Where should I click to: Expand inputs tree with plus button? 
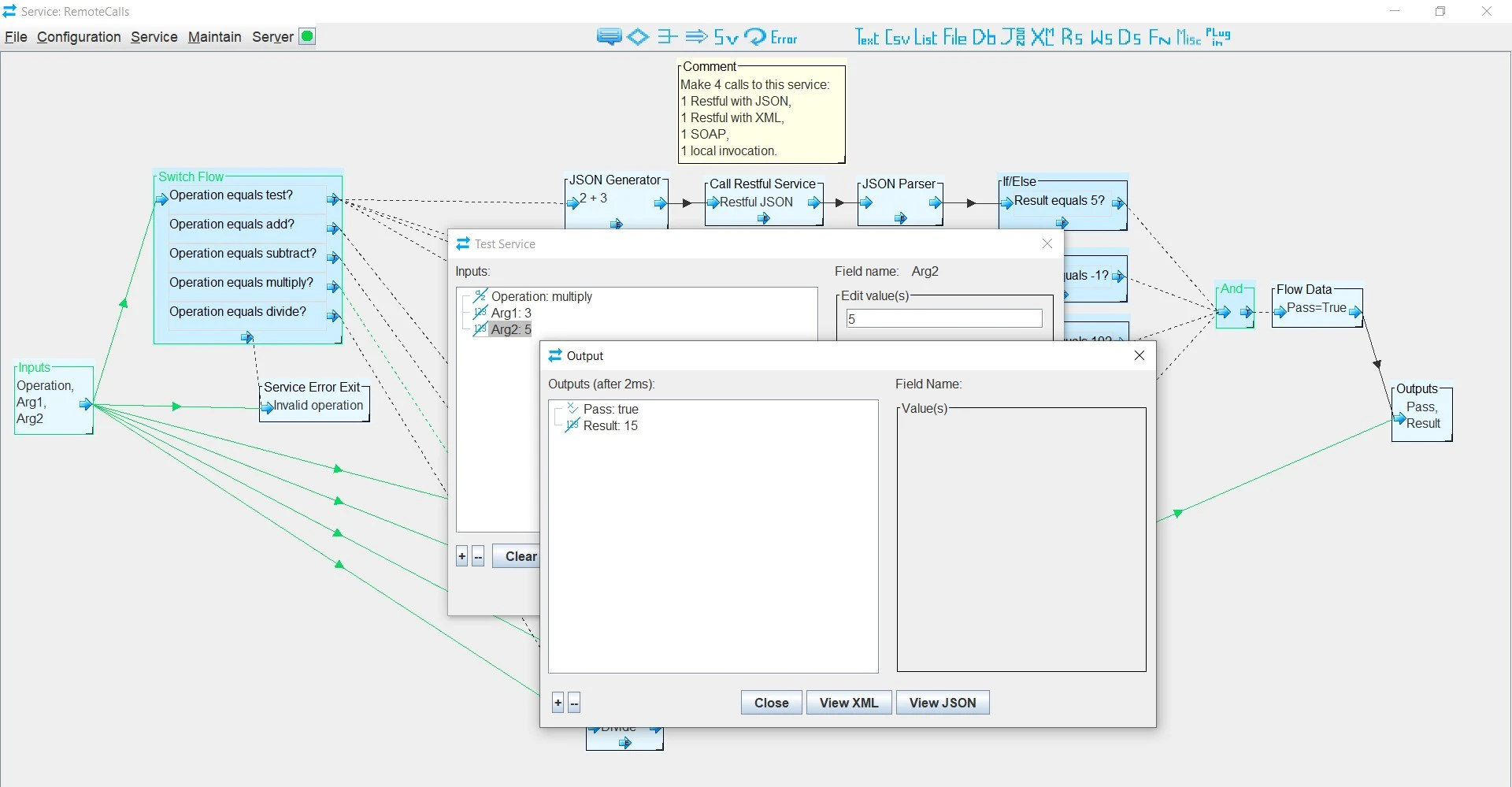point(461,556)
